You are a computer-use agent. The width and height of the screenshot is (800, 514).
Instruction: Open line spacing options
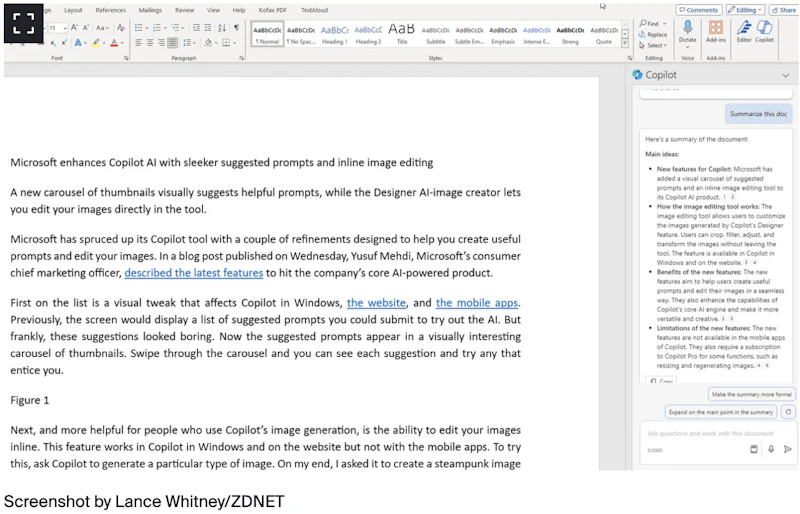pyautogui.click(x=187, y=43)
